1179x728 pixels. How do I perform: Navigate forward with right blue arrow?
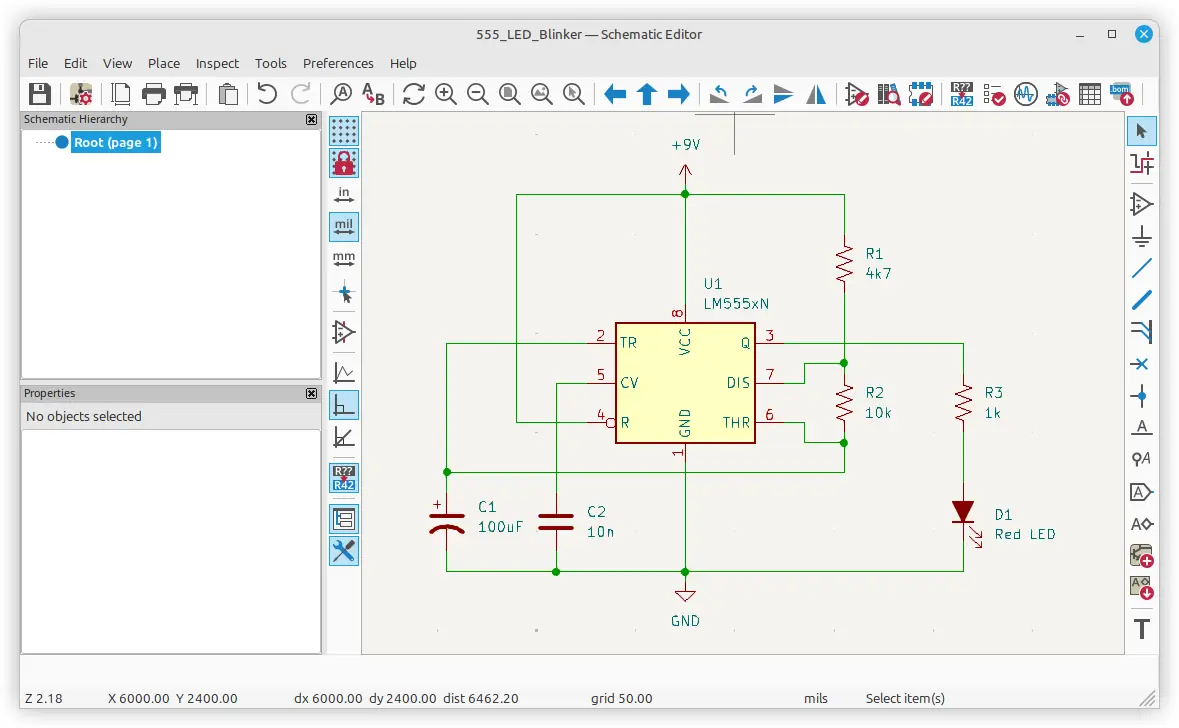[x=679, y=94]
